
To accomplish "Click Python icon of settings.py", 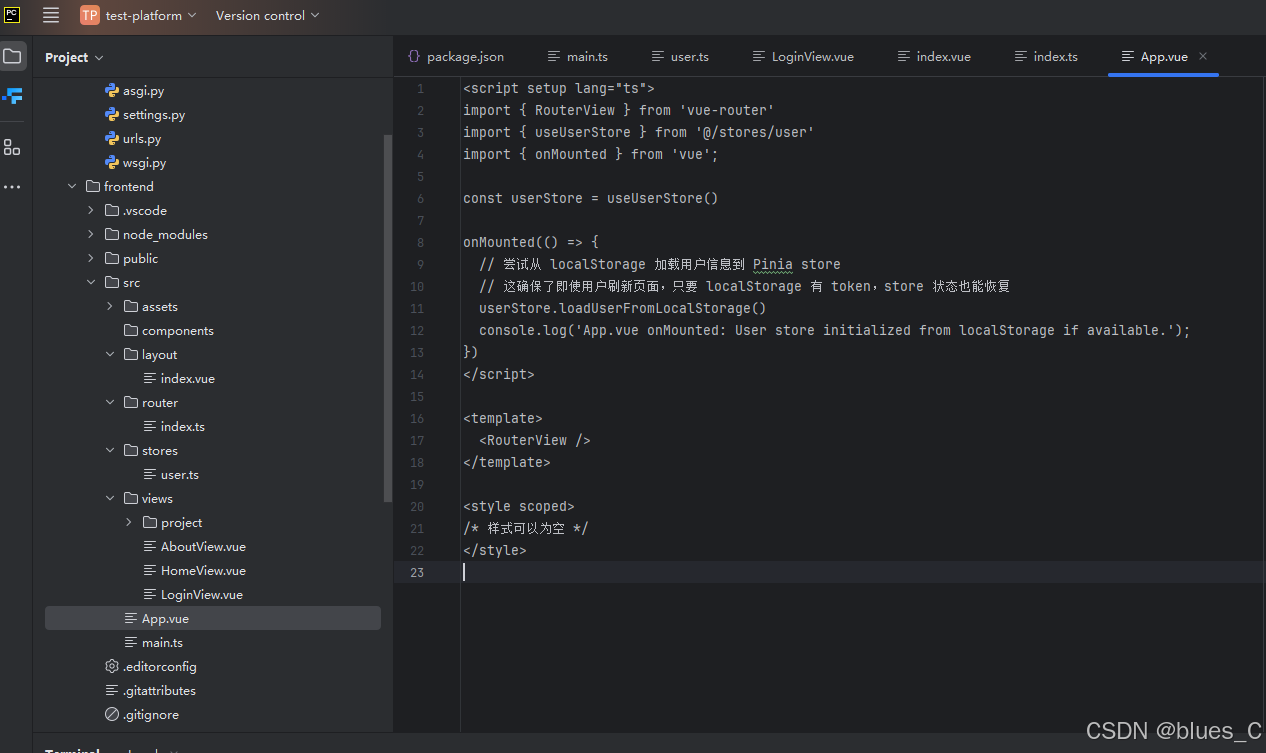I will tap(112, 115).
